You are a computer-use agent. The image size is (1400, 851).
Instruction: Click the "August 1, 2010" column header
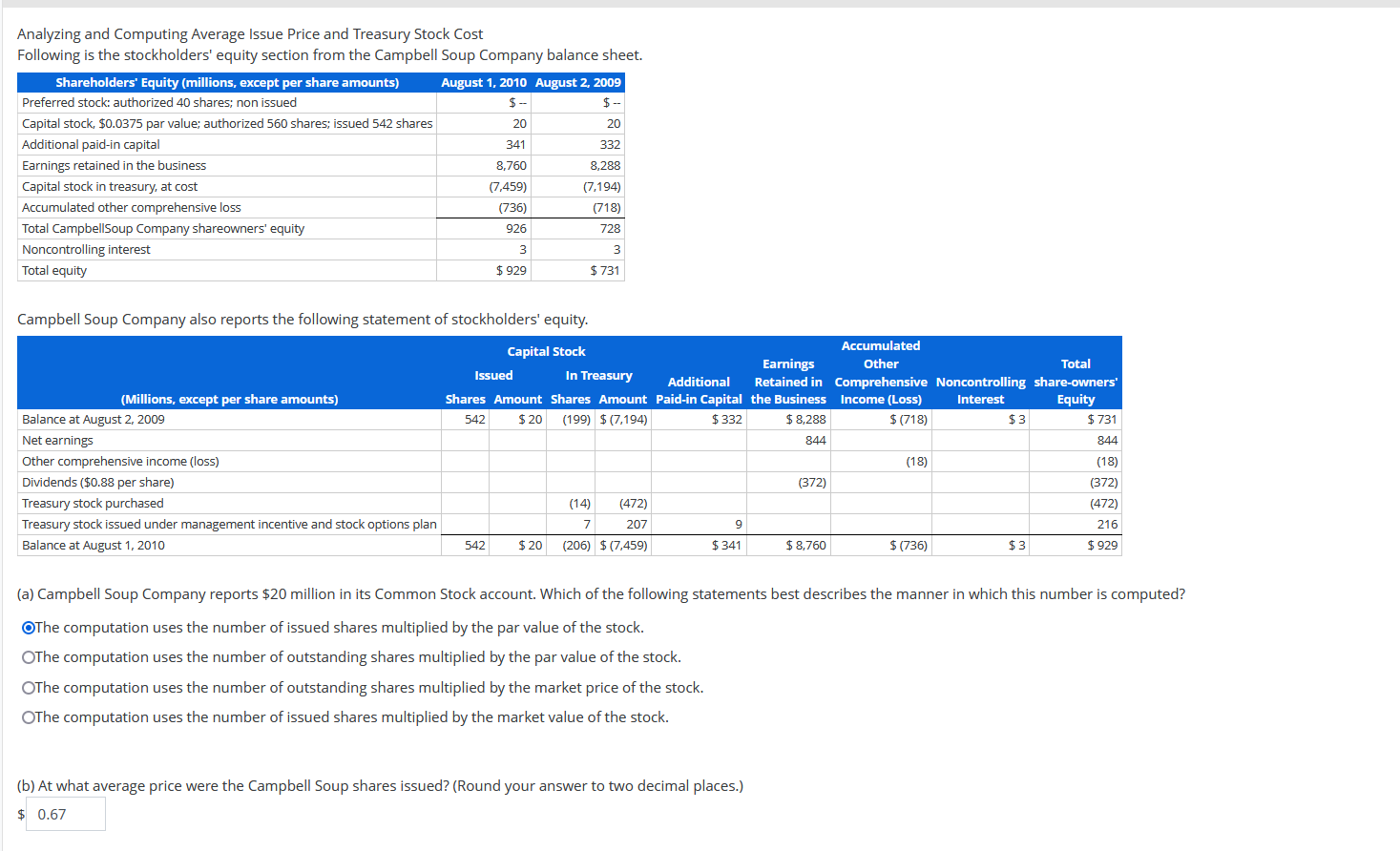coord(482,82)
